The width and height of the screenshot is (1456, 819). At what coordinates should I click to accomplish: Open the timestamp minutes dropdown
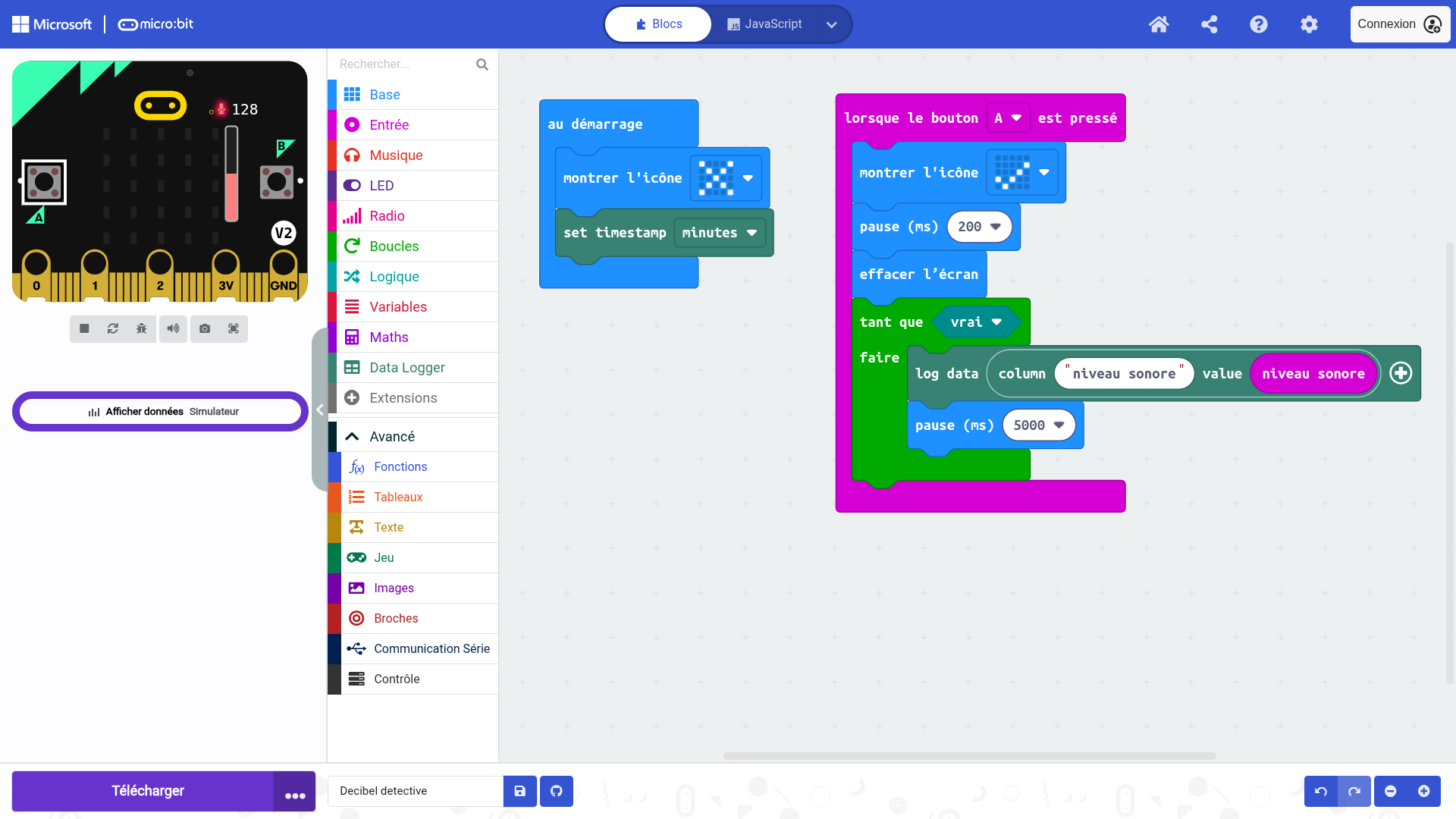pos(719,233)
